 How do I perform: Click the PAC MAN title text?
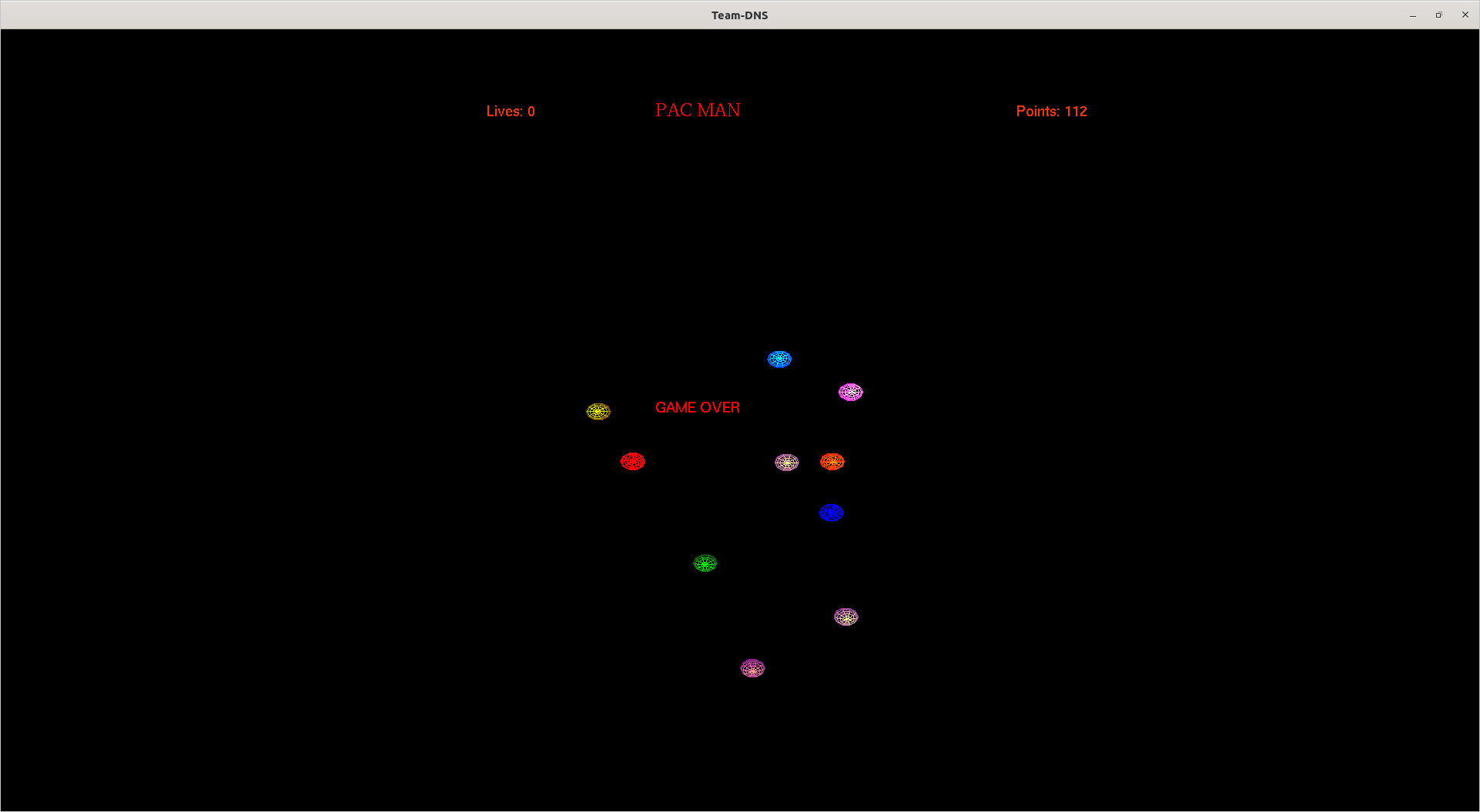click(x=698, y=110)
